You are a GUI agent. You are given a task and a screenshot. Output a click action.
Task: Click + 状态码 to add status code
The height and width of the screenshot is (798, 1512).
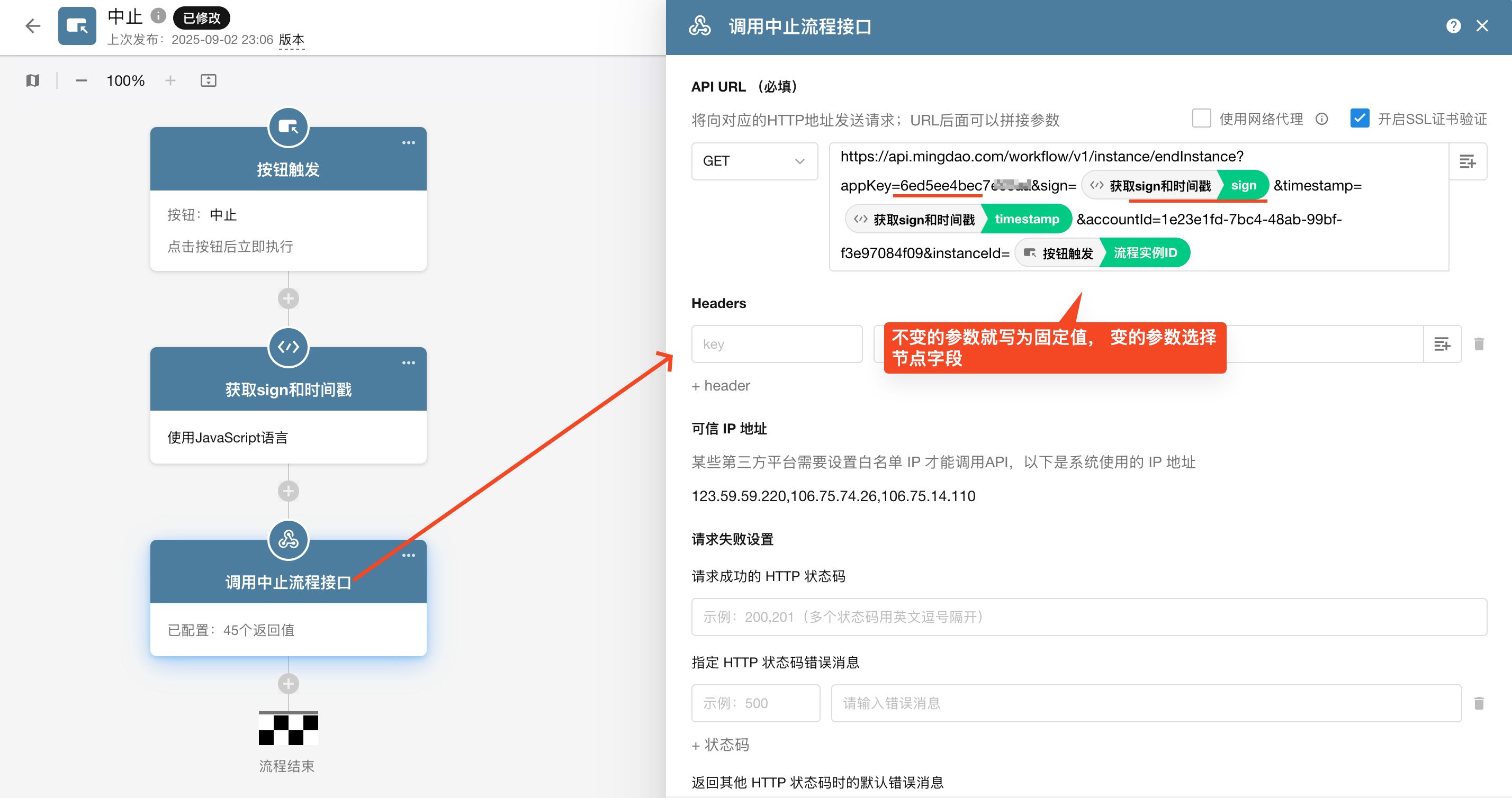pyautogui.click(x=720, y=745)
